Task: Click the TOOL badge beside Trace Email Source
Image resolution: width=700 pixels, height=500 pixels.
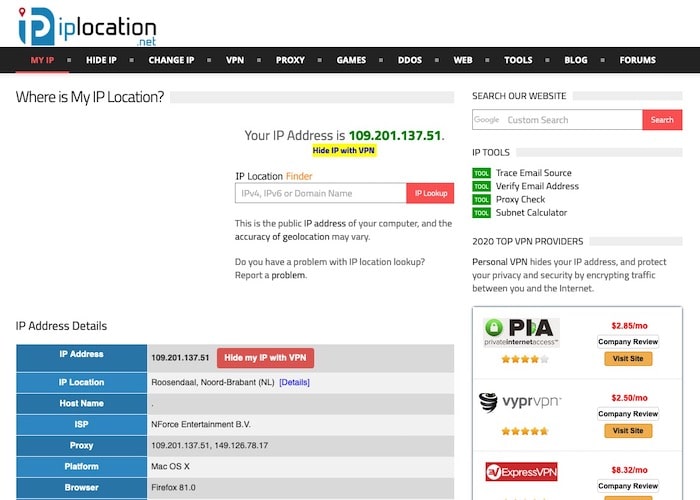Action: [x=481, y=174]
